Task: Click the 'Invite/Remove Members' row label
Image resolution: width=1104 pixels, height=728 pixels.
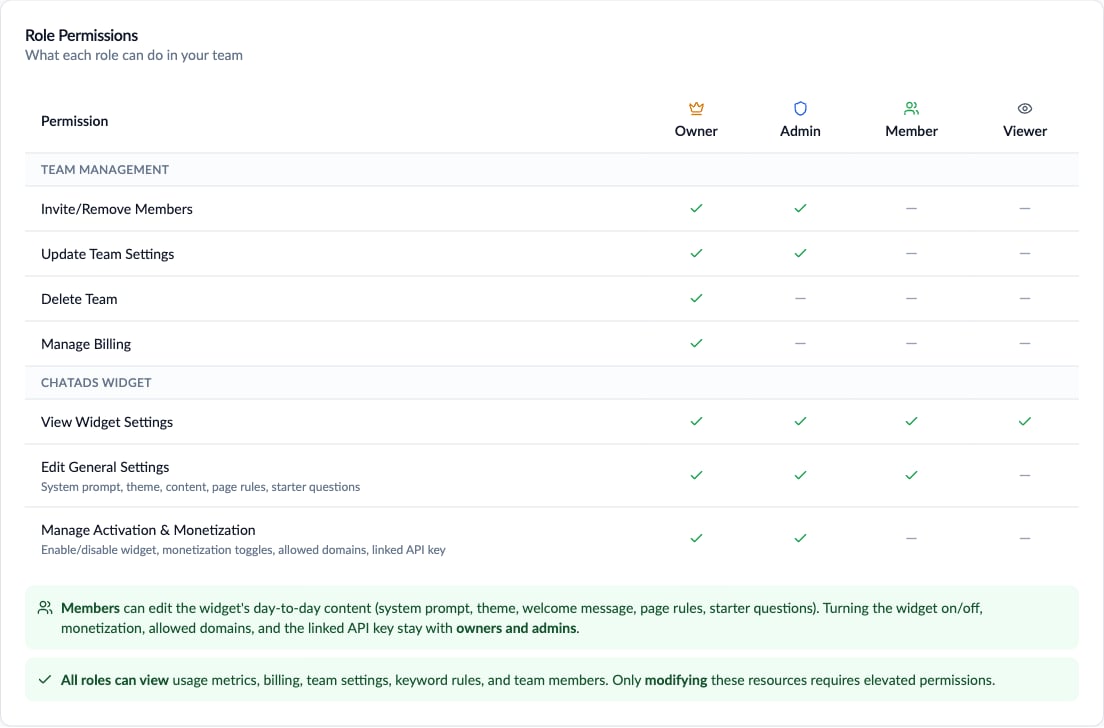Action: (117, 209)
